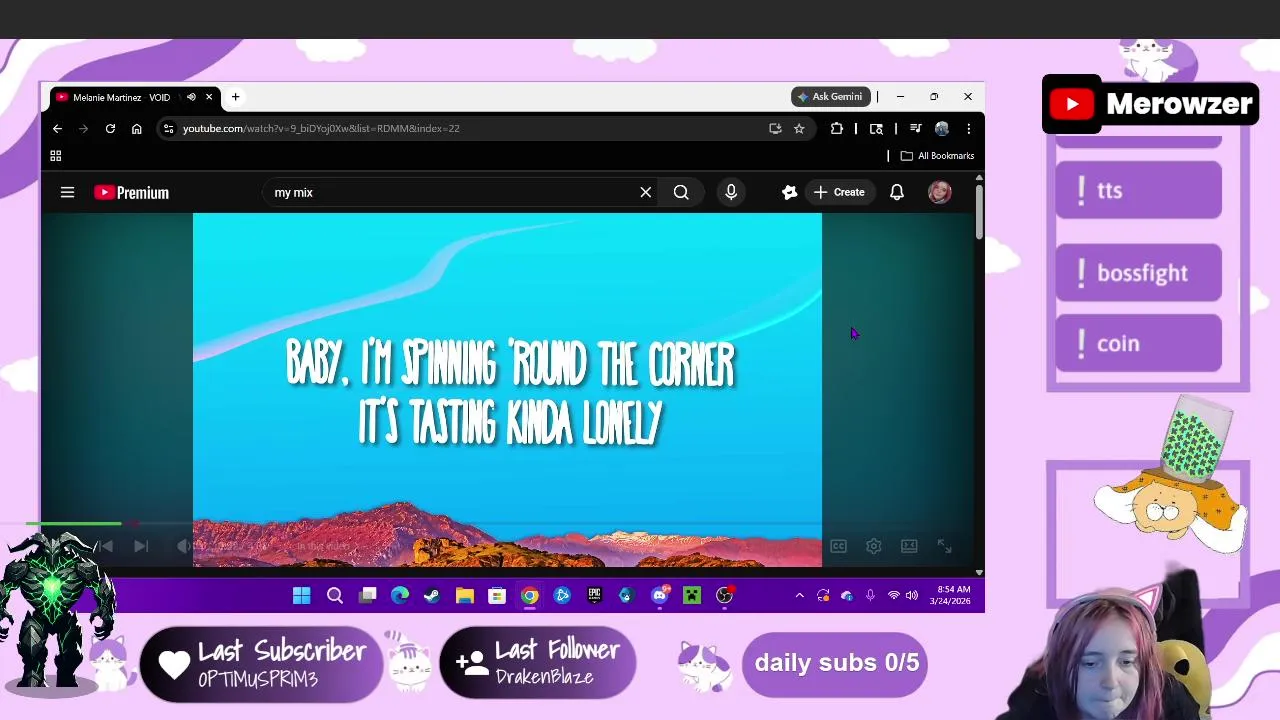Switch to Chrome on the taskbar
This screenshot has width=1280, height=720.
tap(530, 596)
